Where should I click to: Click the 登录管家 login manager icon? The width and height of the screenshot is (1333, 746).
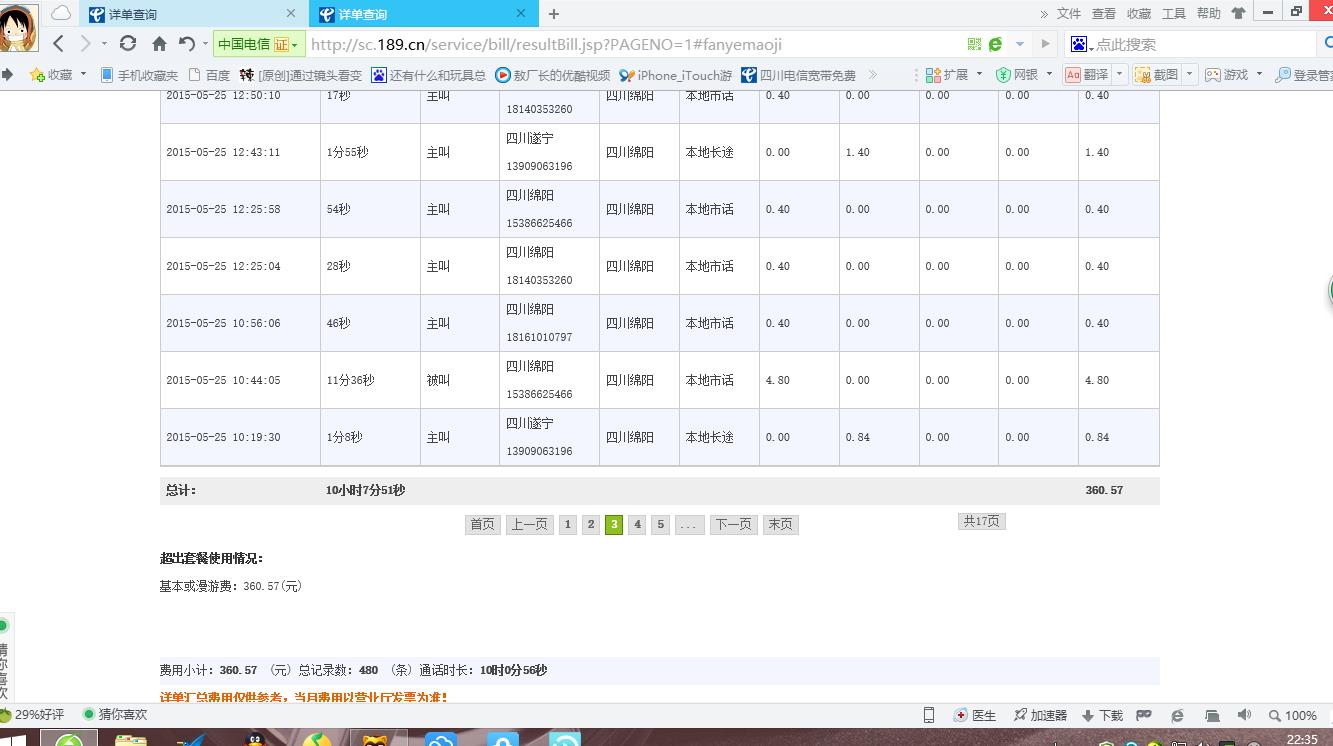tap(1304, 75)
